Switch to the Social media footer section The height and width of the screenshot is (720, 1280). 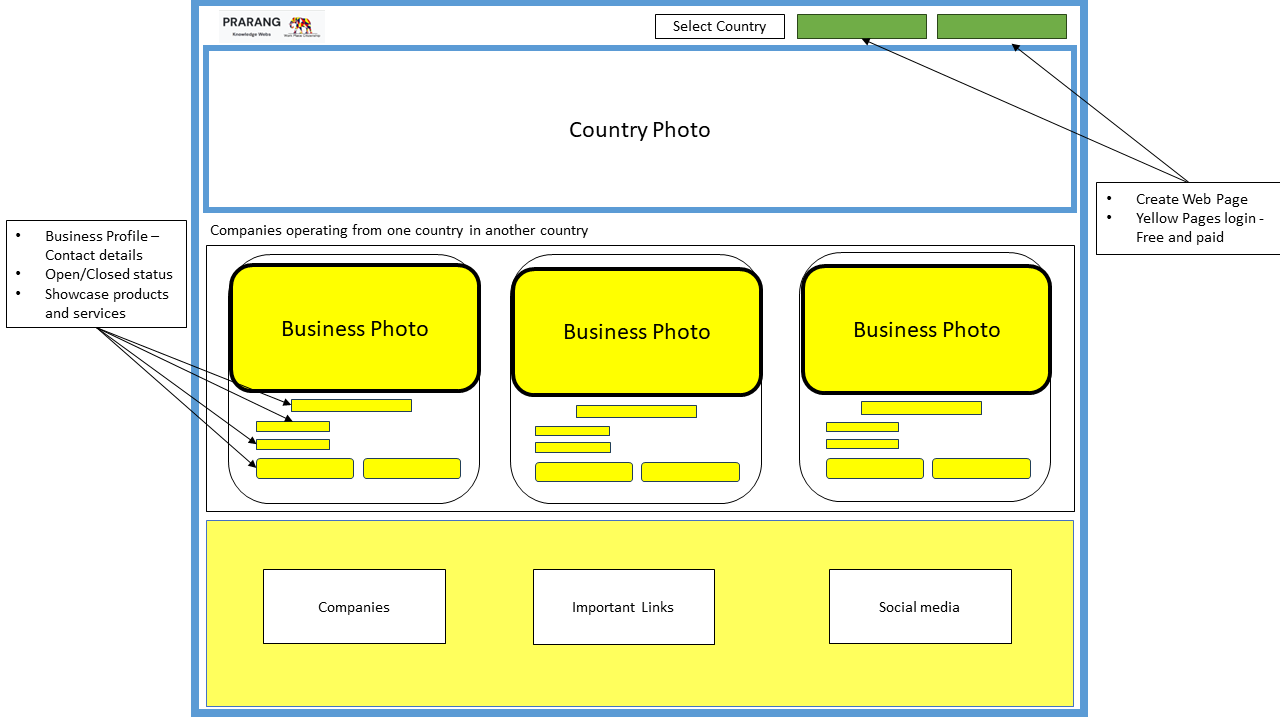click(x=919, y=606)
